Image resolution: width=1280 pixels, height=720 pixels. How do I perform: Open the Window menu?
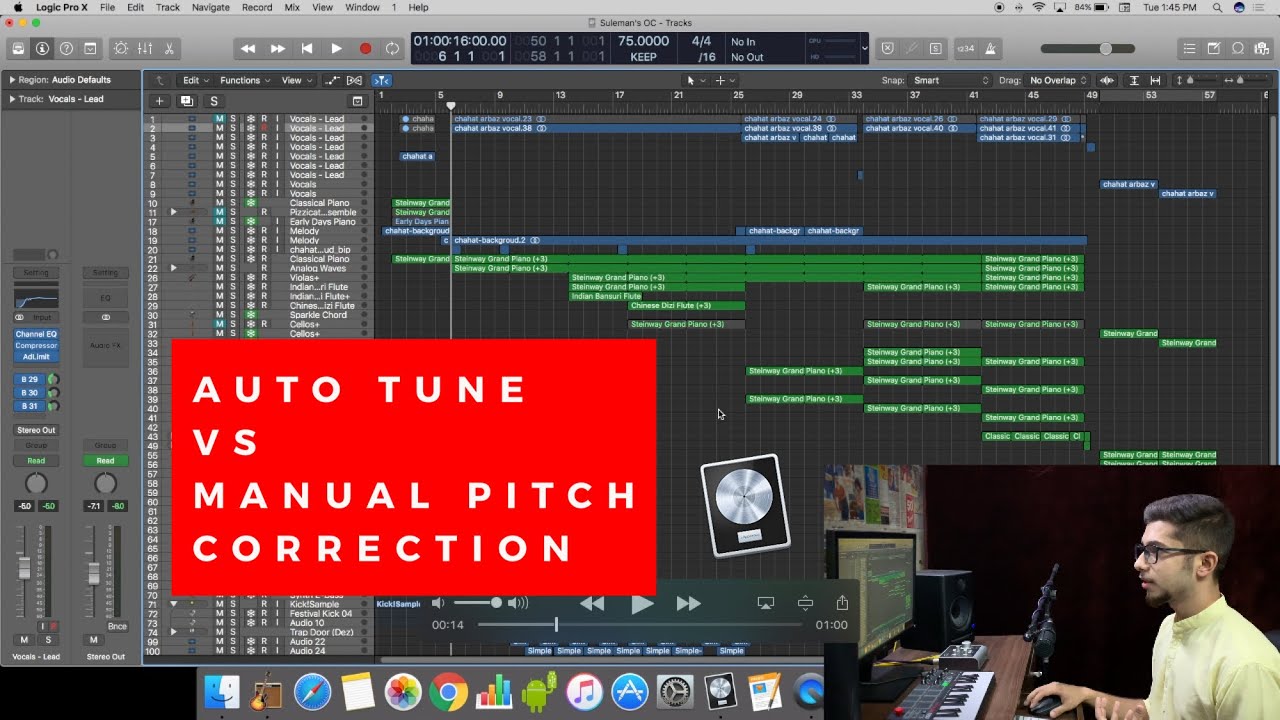click(x=362, y=7)
